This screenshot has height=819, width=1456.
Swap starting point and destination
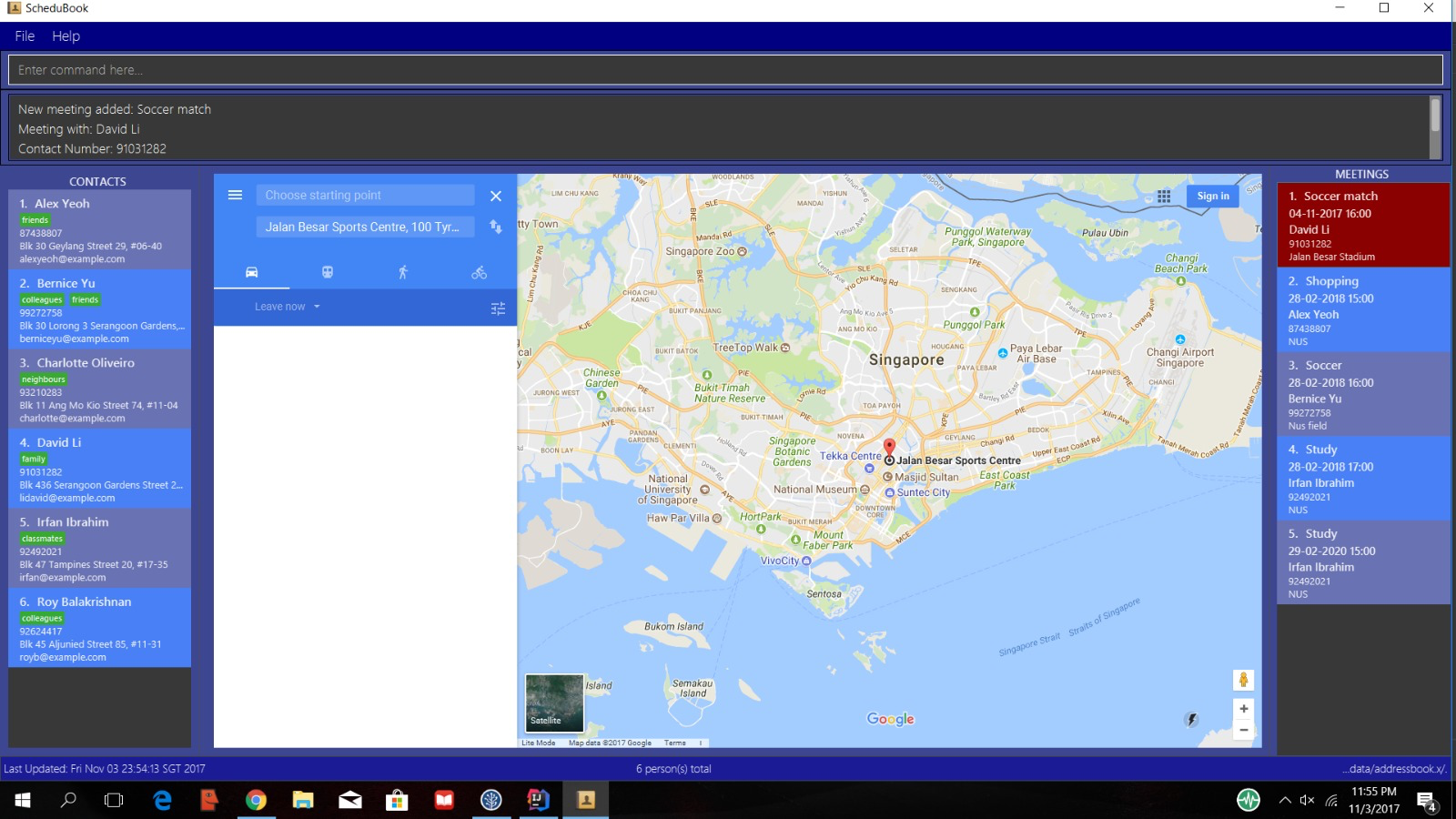496,227
